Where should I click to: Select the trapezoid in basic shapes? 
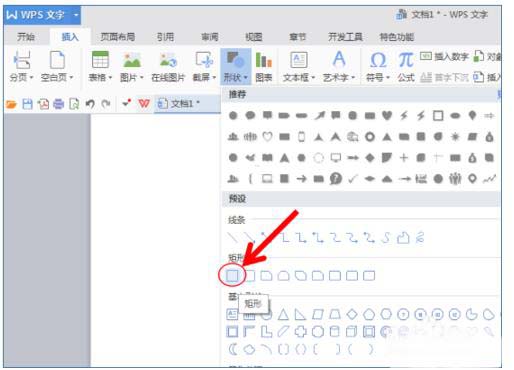tap(335, 314)
